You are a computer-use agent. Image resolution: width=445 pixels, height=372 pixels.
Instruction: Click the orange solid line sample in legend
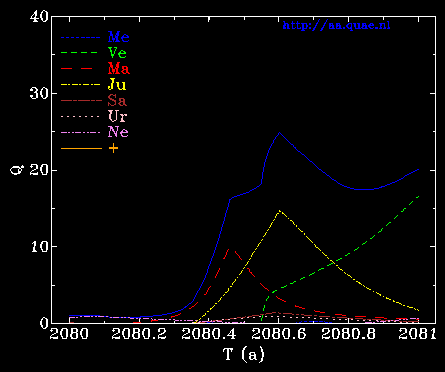[81, 148]
